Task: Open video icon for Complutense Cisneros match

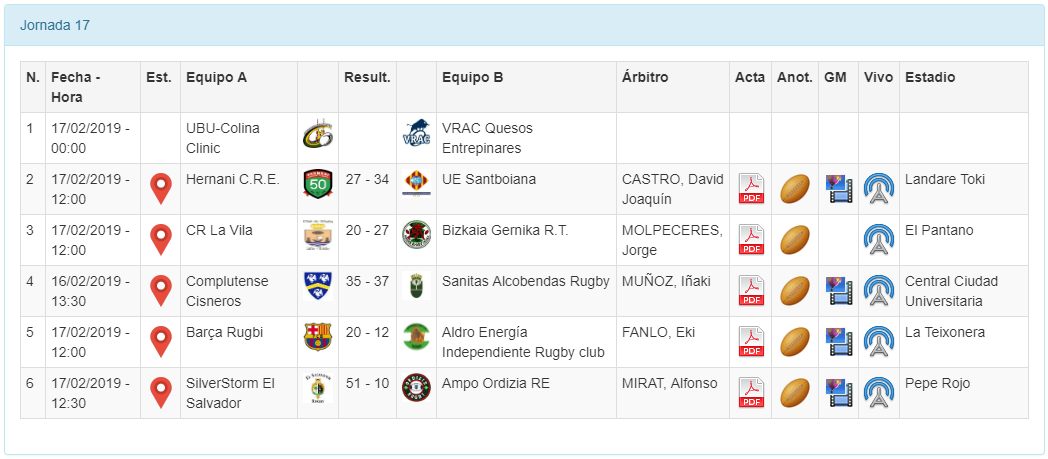Action: tap(838, 290)
